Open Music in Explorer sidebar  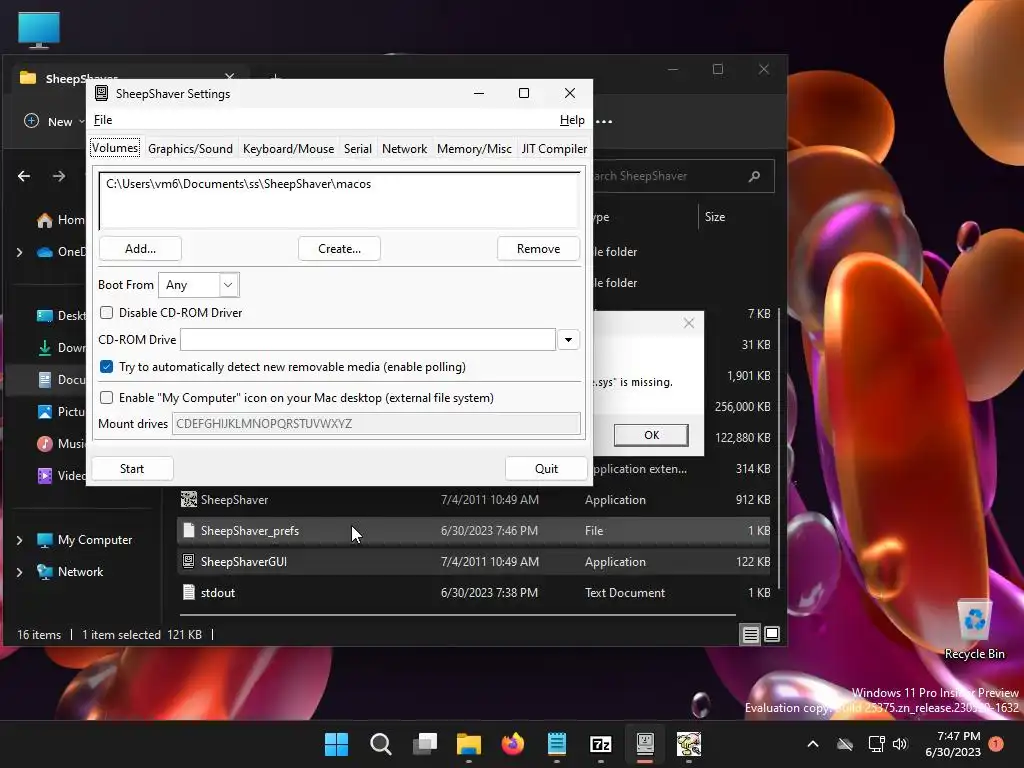point(60,443)
